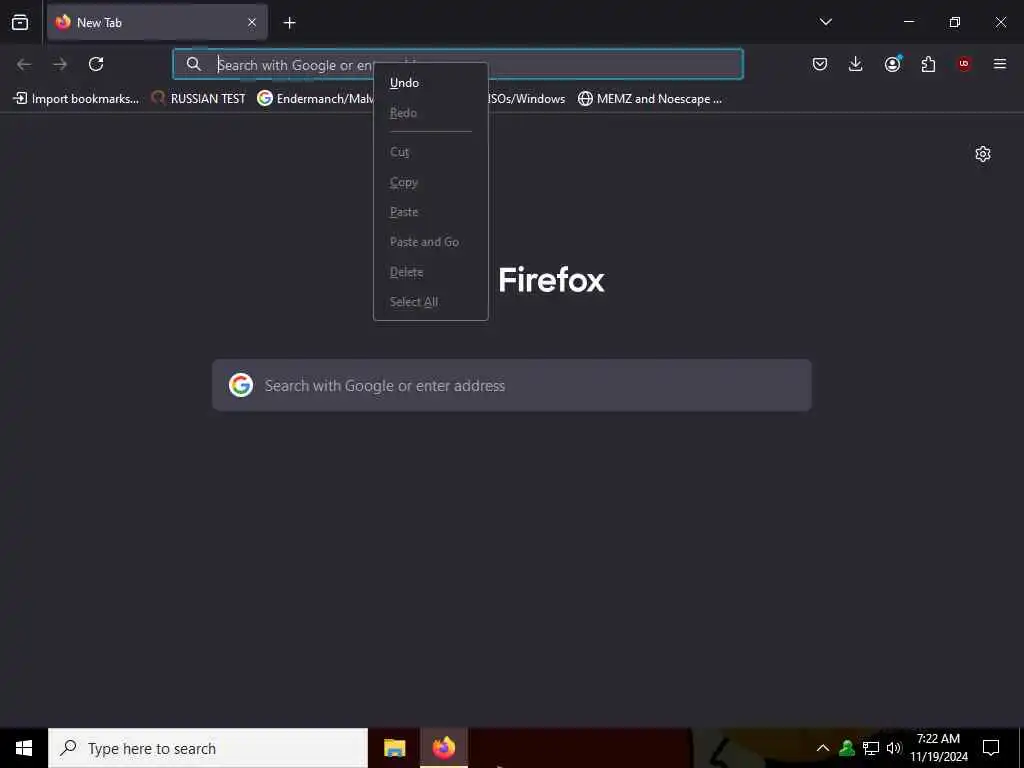The height and width of the screenshot is (768, 1024).
Task: Open the Save to Pocket icon
Action: 820,64
